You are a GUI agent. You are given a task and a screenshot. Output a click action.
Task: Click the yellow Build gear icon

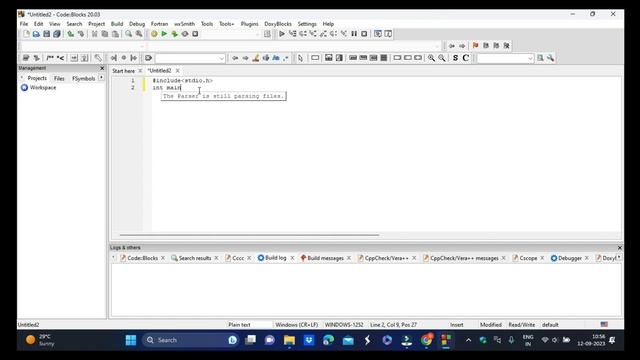point(154,34)
